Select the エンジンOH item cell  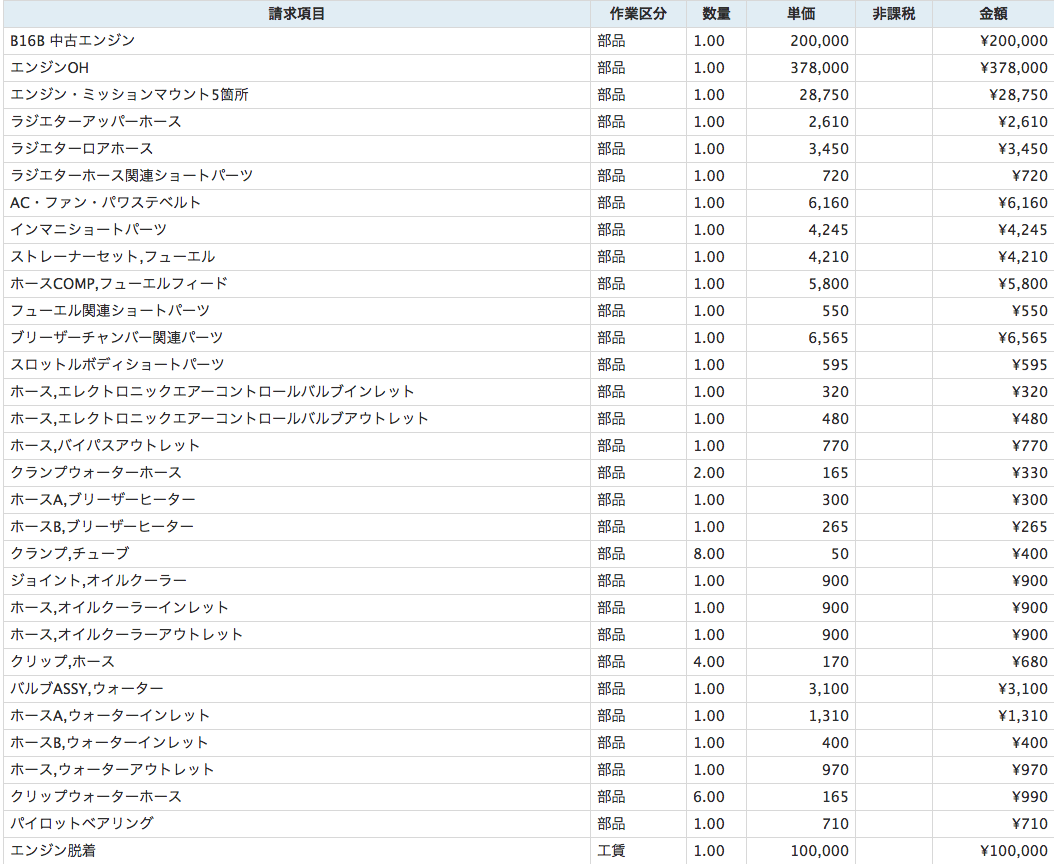pos(296,68)
